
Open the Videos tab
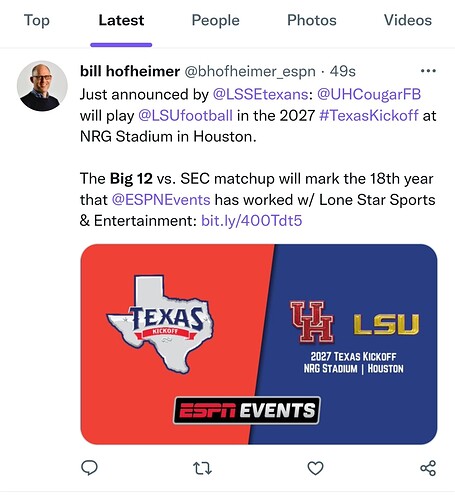click(408, 20)
